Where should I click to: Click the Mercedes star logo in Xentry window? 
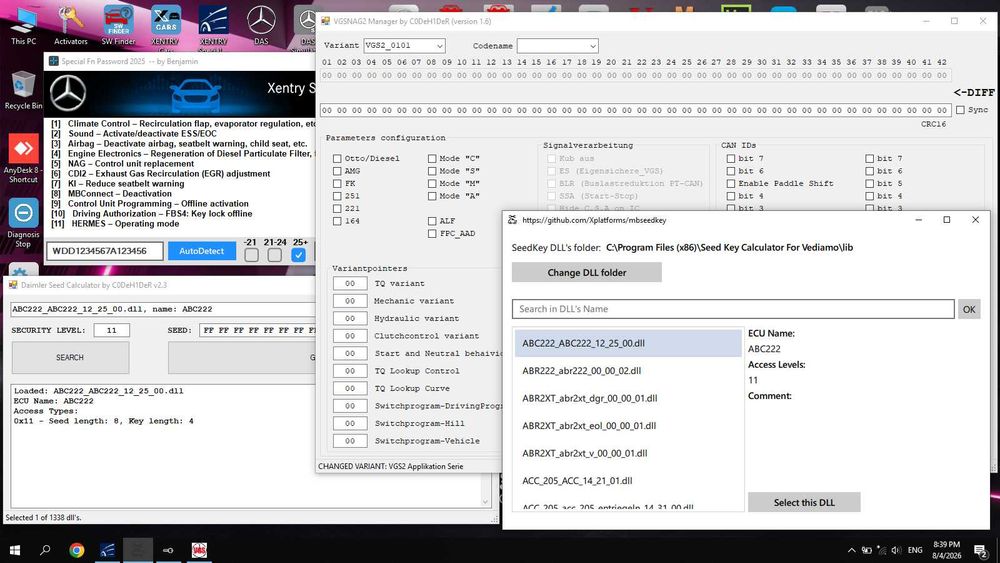click(68, 93)
